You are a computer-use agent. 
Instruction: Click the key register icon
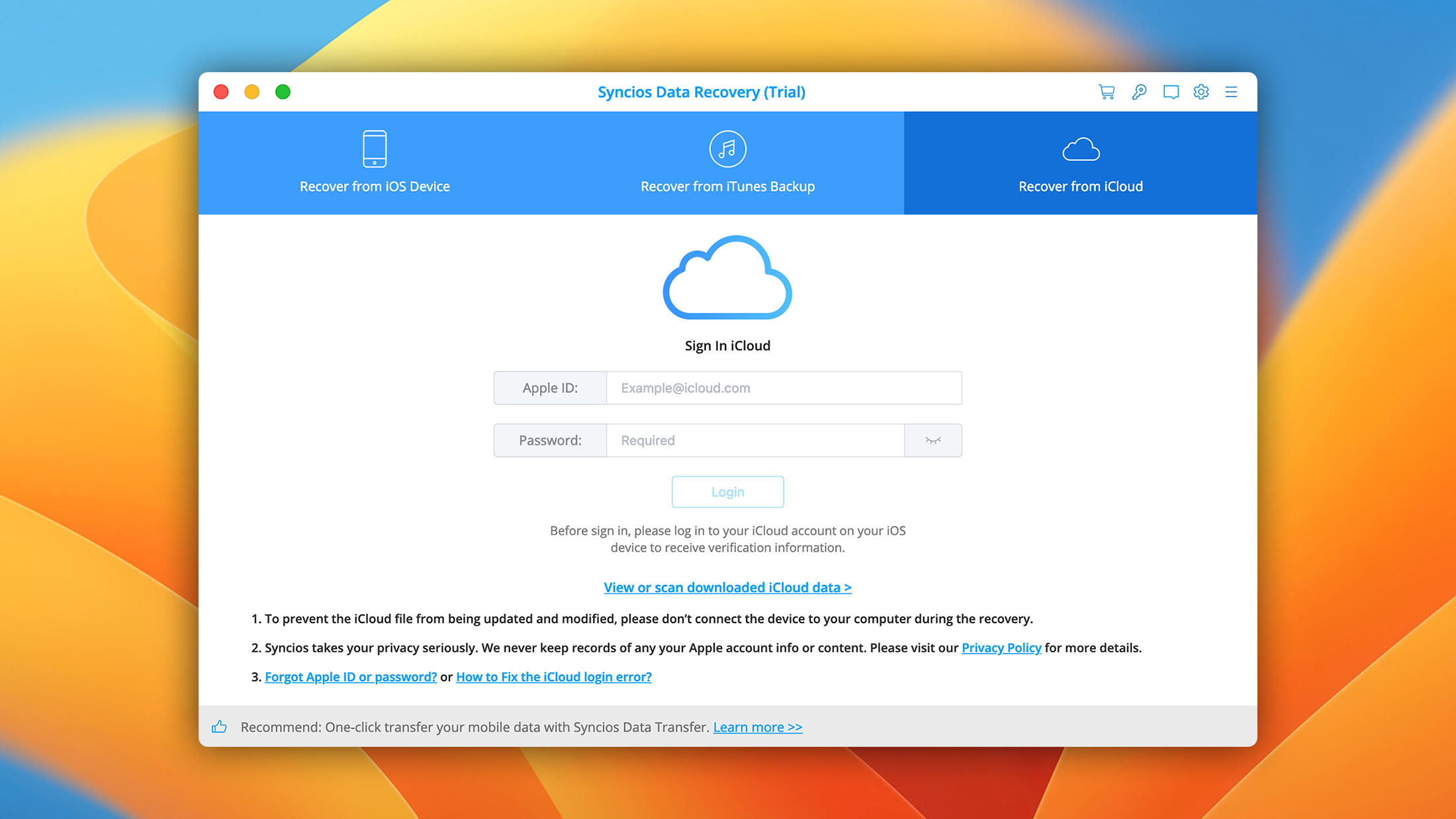(1139, 92)
